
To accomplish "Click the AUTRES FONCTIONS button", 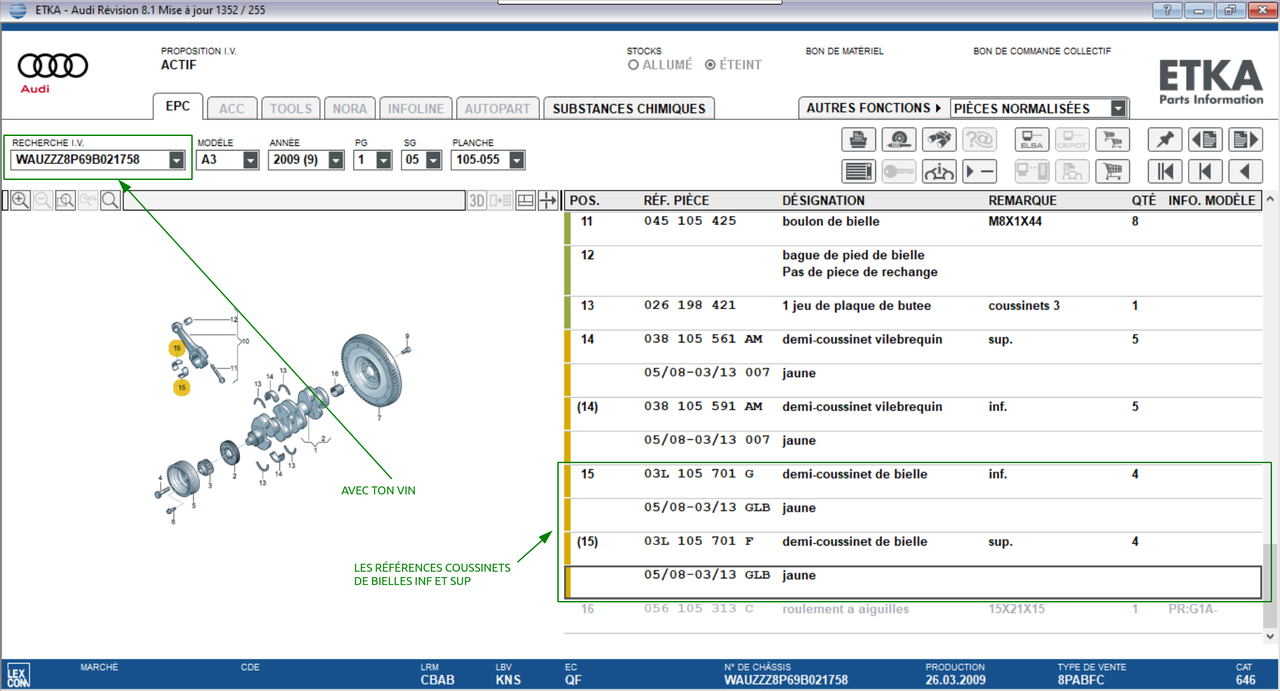I will pos(874,108).
